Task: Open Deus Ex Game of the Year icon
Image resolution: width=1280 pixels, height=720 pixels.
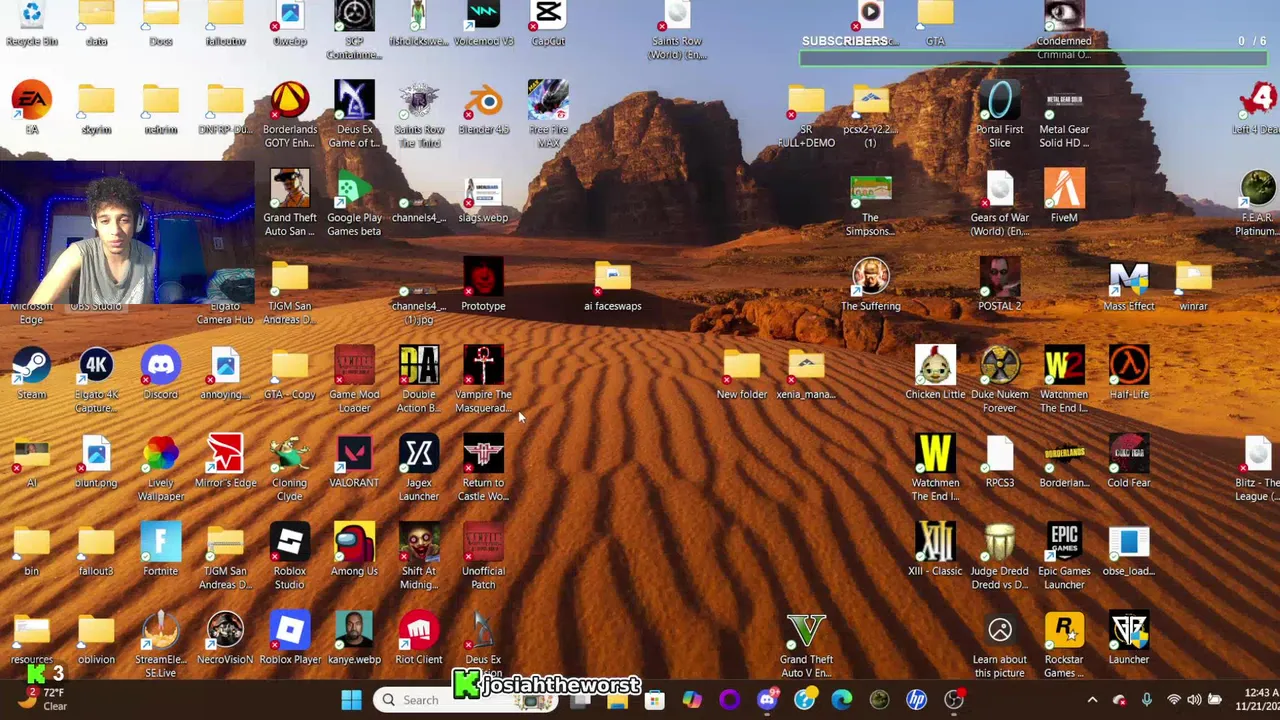Action: (354, 115)
